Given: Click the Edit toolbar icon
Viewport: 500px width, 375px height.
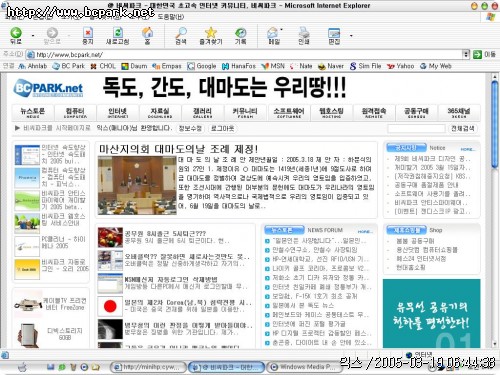Looking at the screenshot, I should click(x=334, y=33).
